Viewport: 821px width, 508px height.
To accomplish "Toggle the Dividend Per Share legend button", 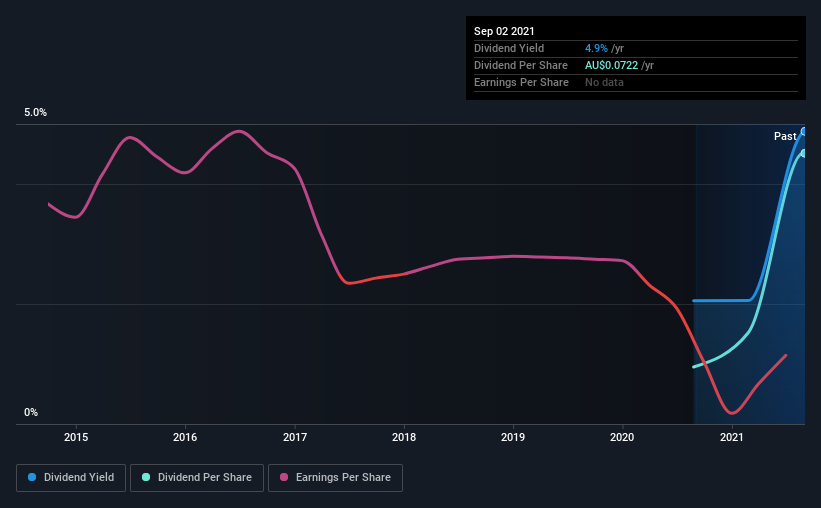I will pyautogui.click(x=197, y=478).
